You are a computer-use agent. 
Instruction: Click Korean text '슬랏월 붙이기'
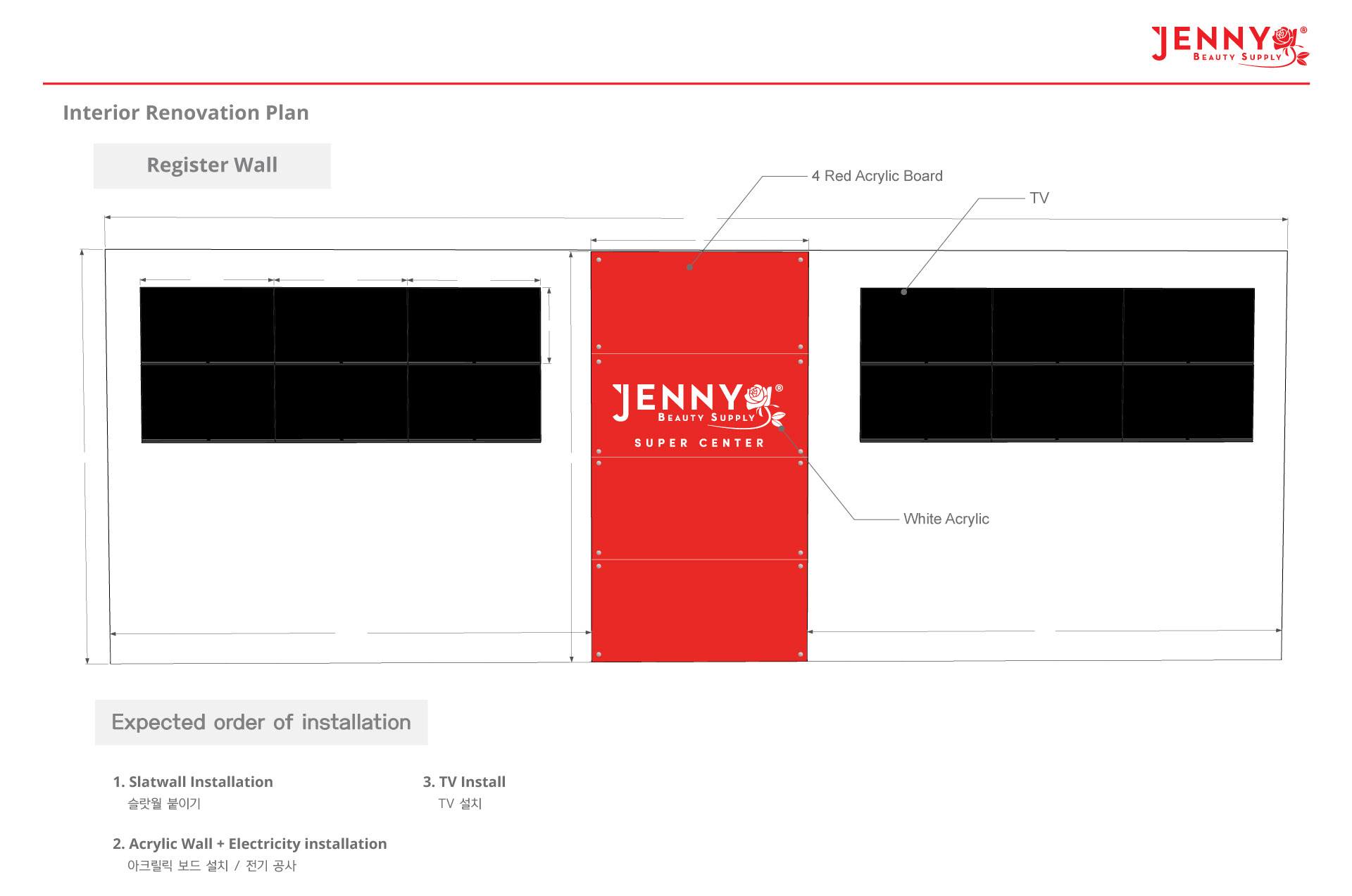[x=164, y=803]
